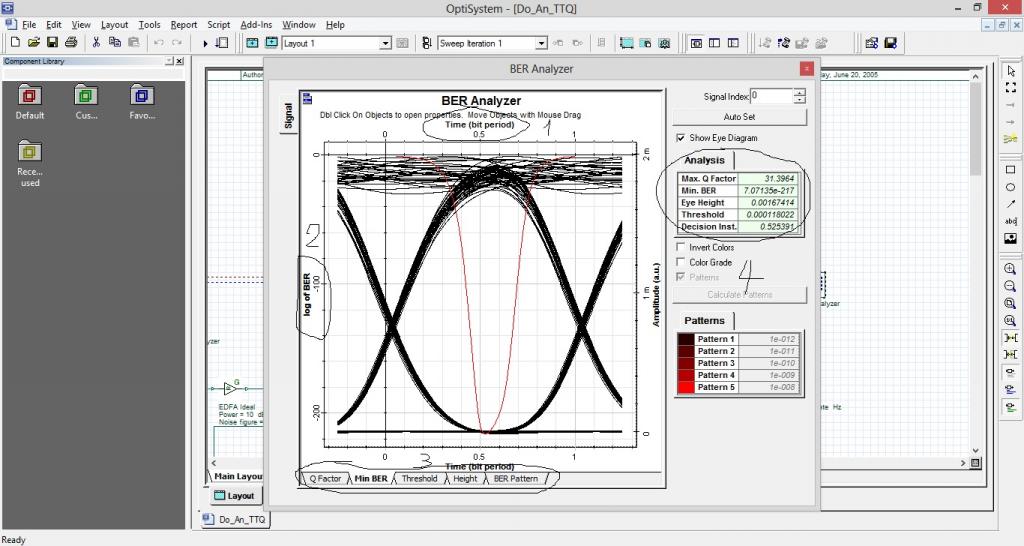
Task: Click the Cut scissors icon
Action: [x=97, y=43]
